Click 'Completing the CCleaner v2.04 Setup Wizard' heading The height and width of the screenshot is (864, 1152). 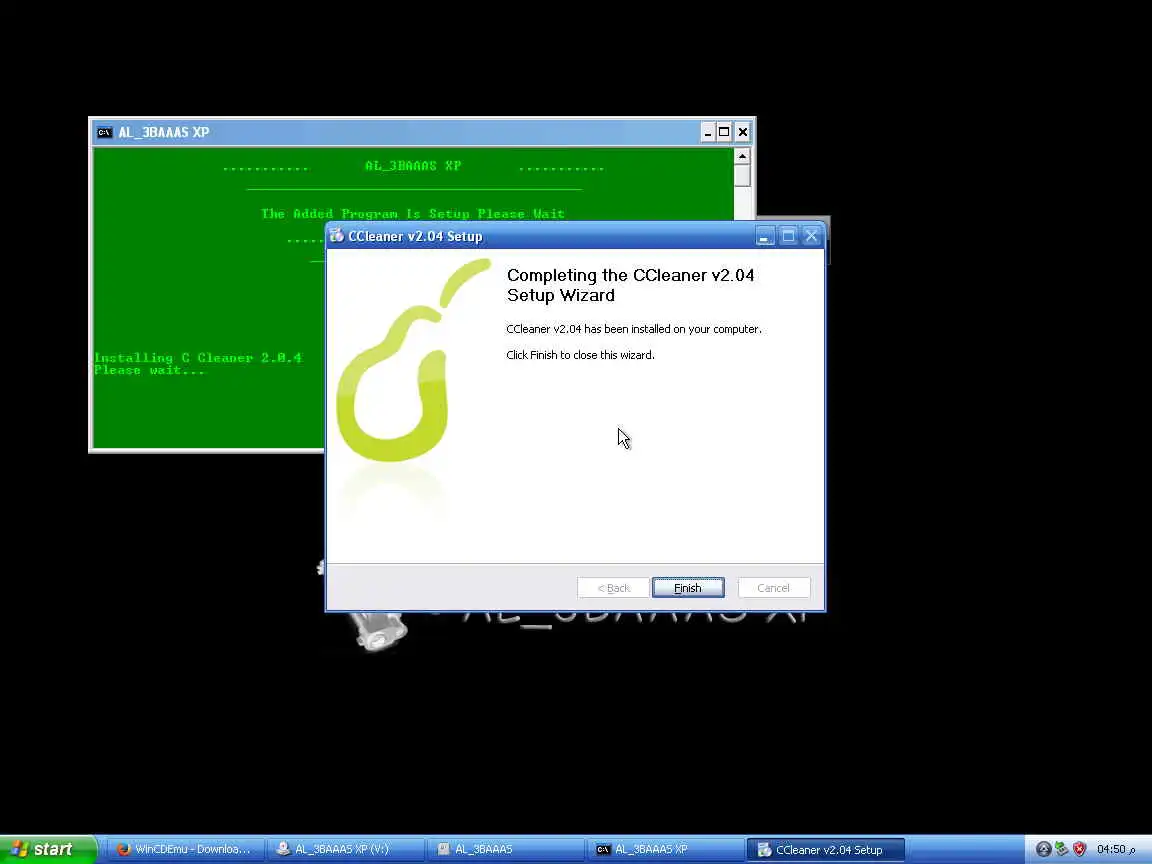click(630, 285)
